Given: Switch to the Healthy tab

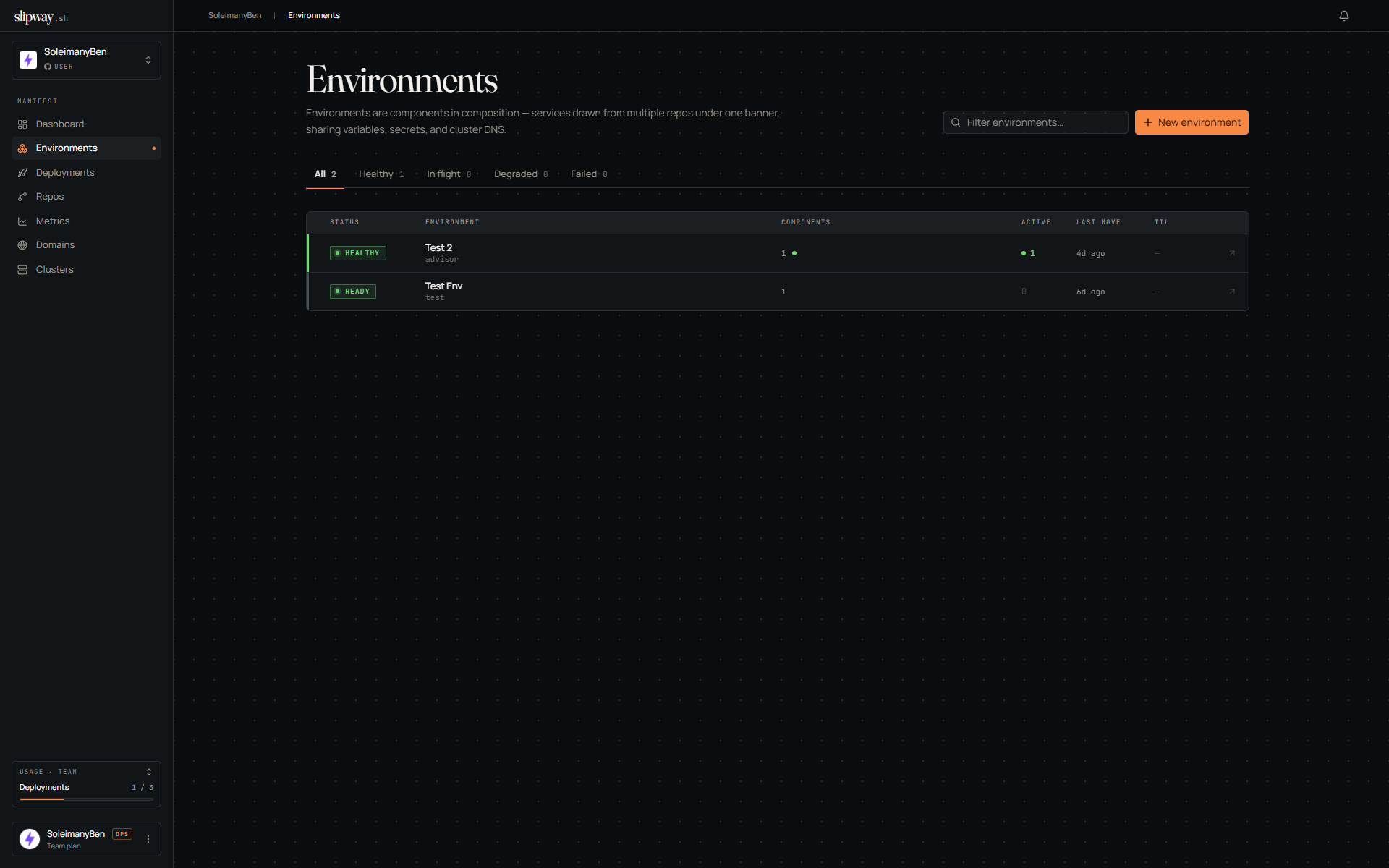Looking at the screenshot, I should click(381, 174).
